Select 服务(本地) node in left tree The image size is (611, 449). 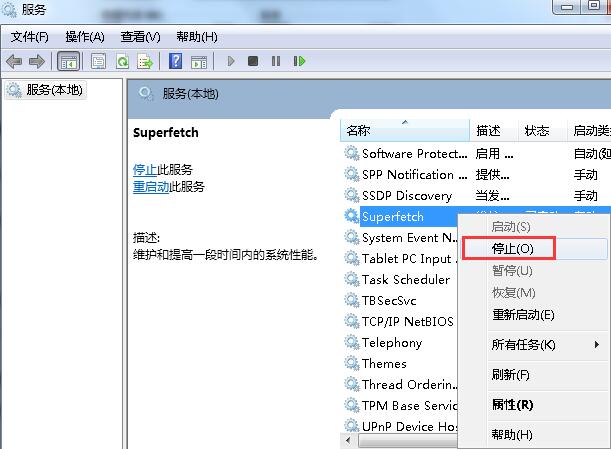tap(46, 90)
